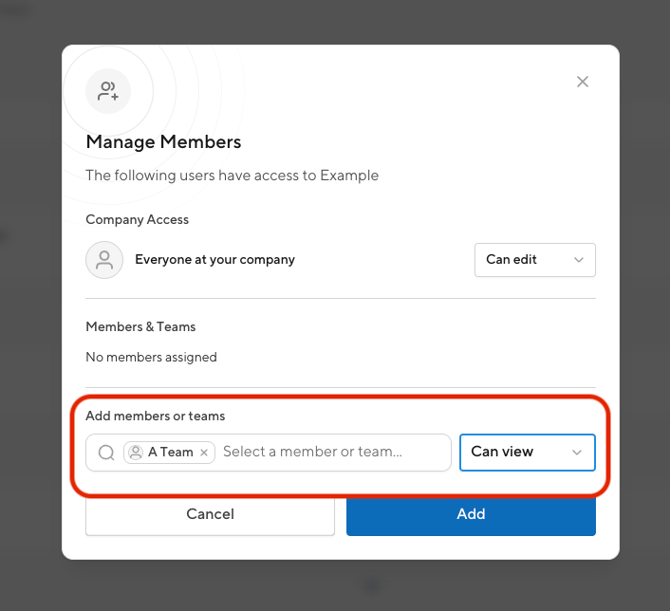The width and height of the screenshot is (670, 611).
Task: Click the A Team chip avatar icon
Action: [x=136, y=452]
